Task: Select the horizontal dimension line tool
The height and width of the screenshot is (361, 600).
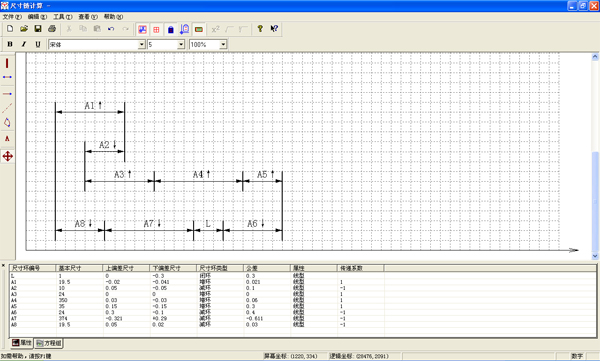Action: (7, 77)
